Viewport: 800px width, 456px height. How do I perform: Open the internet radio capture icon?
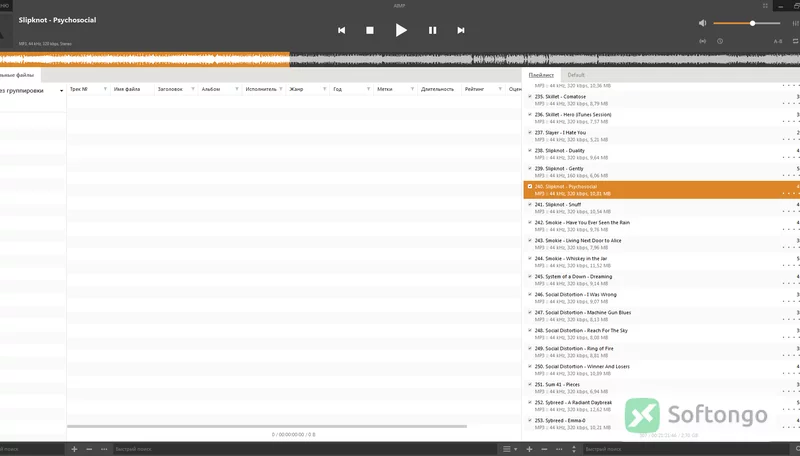click(703, 41)
